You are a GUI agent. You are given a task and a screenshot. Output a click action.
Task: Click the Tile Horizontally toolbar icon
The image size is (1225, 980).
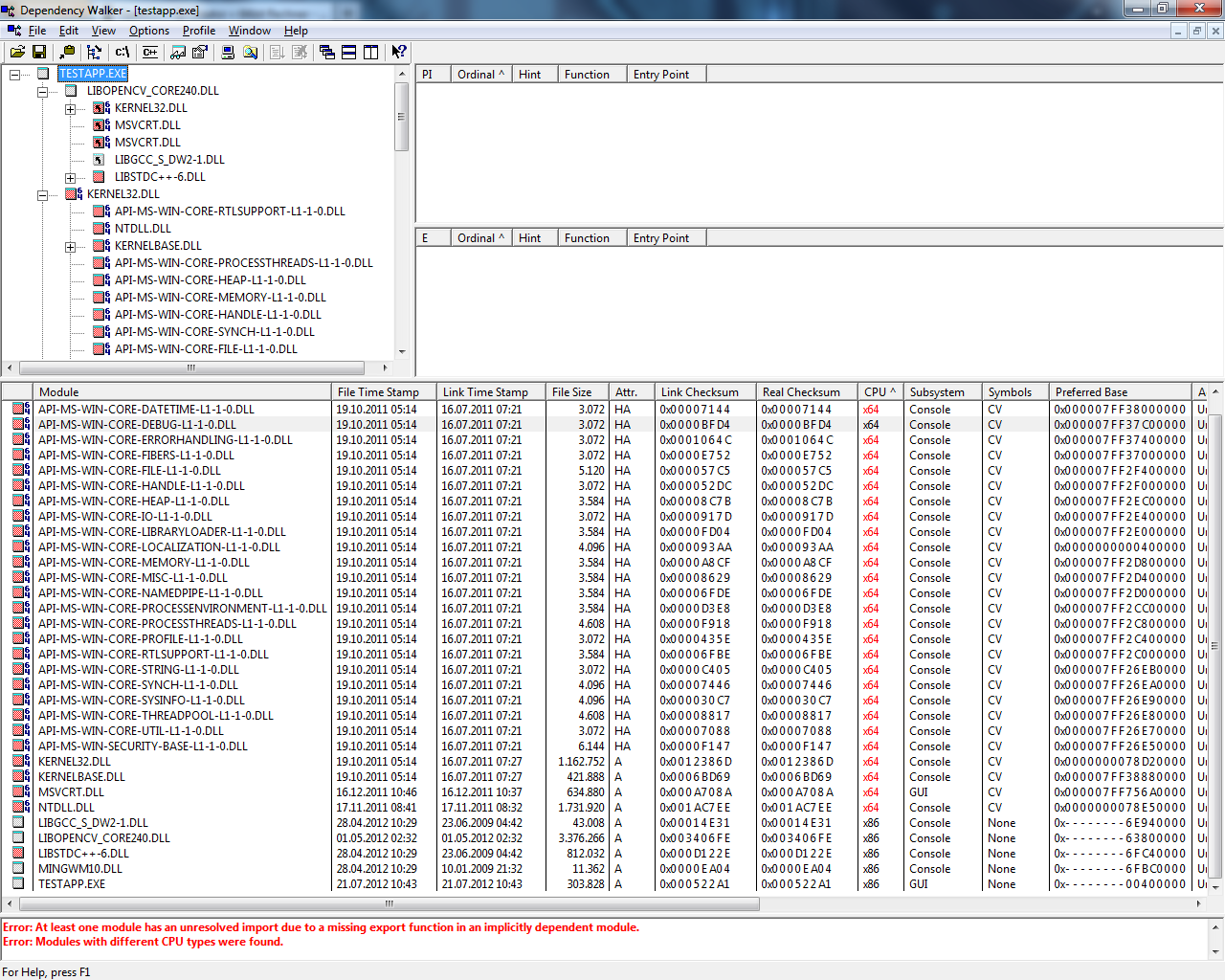tap(349, 52)
